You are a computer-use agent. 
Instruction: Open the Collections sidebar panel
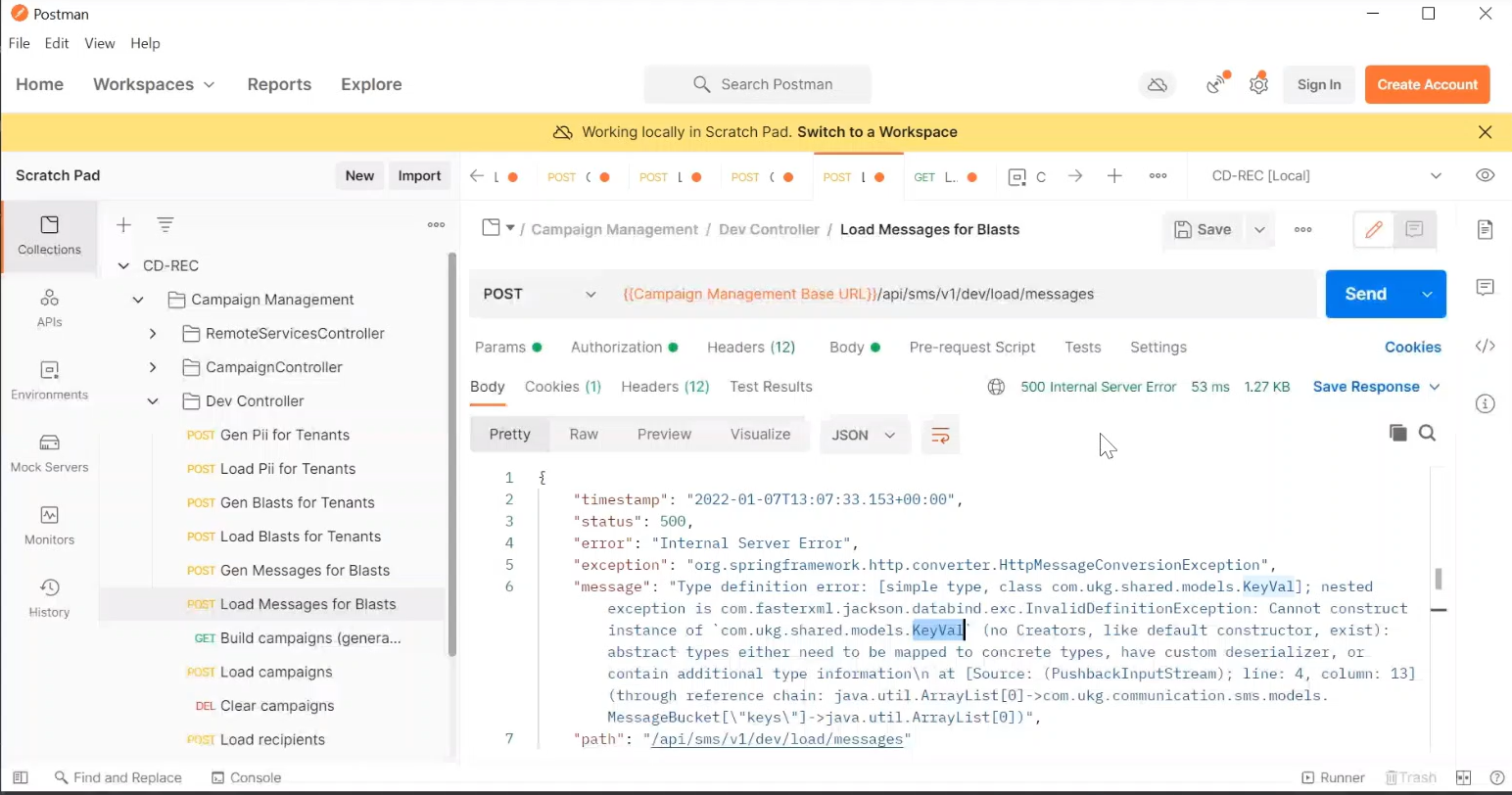click(x=49, y=235)
